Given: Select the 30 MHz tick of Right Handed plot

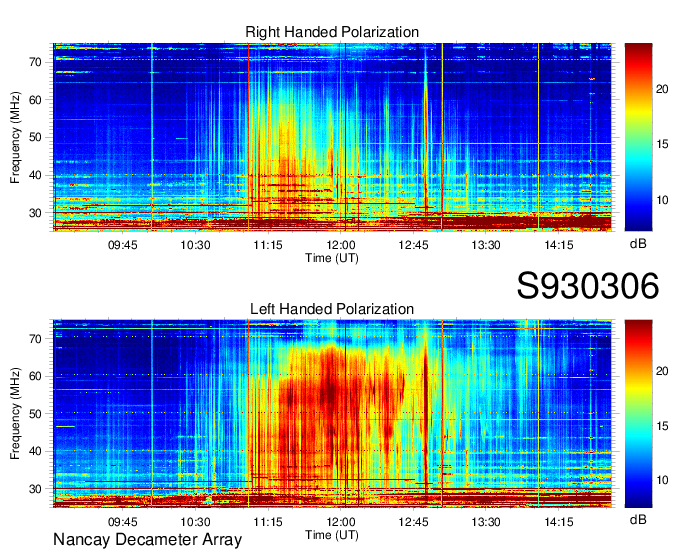Looking at the screenshot, I should (x=36, y=213).
